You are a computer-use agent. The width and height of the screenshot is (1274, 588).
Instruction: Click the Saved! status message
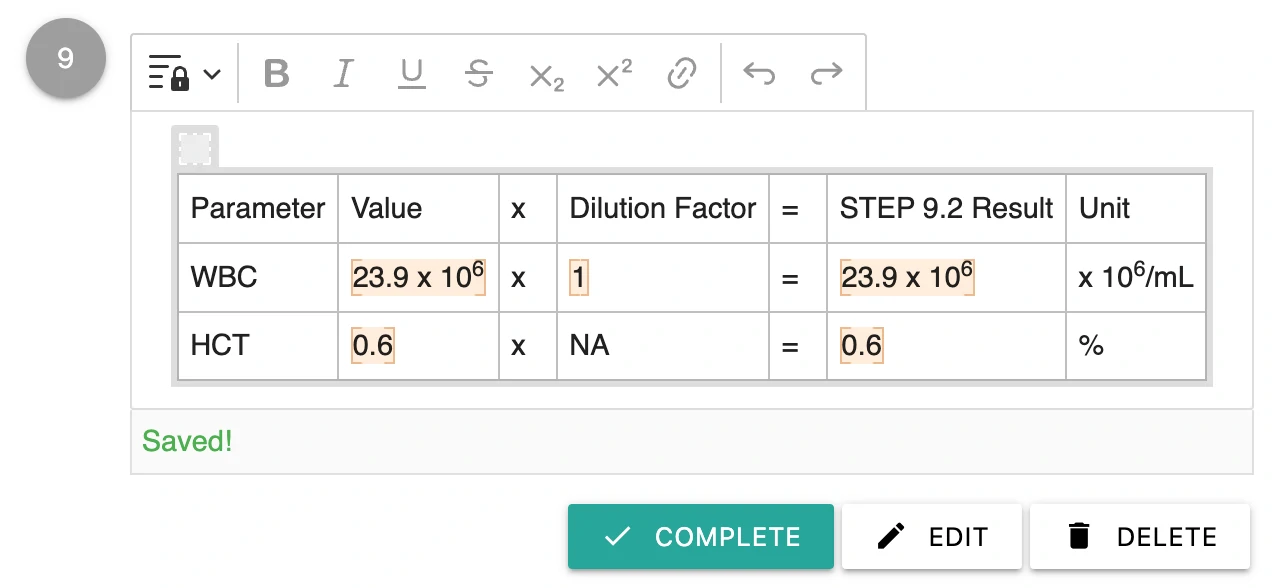tap(187, 441)
